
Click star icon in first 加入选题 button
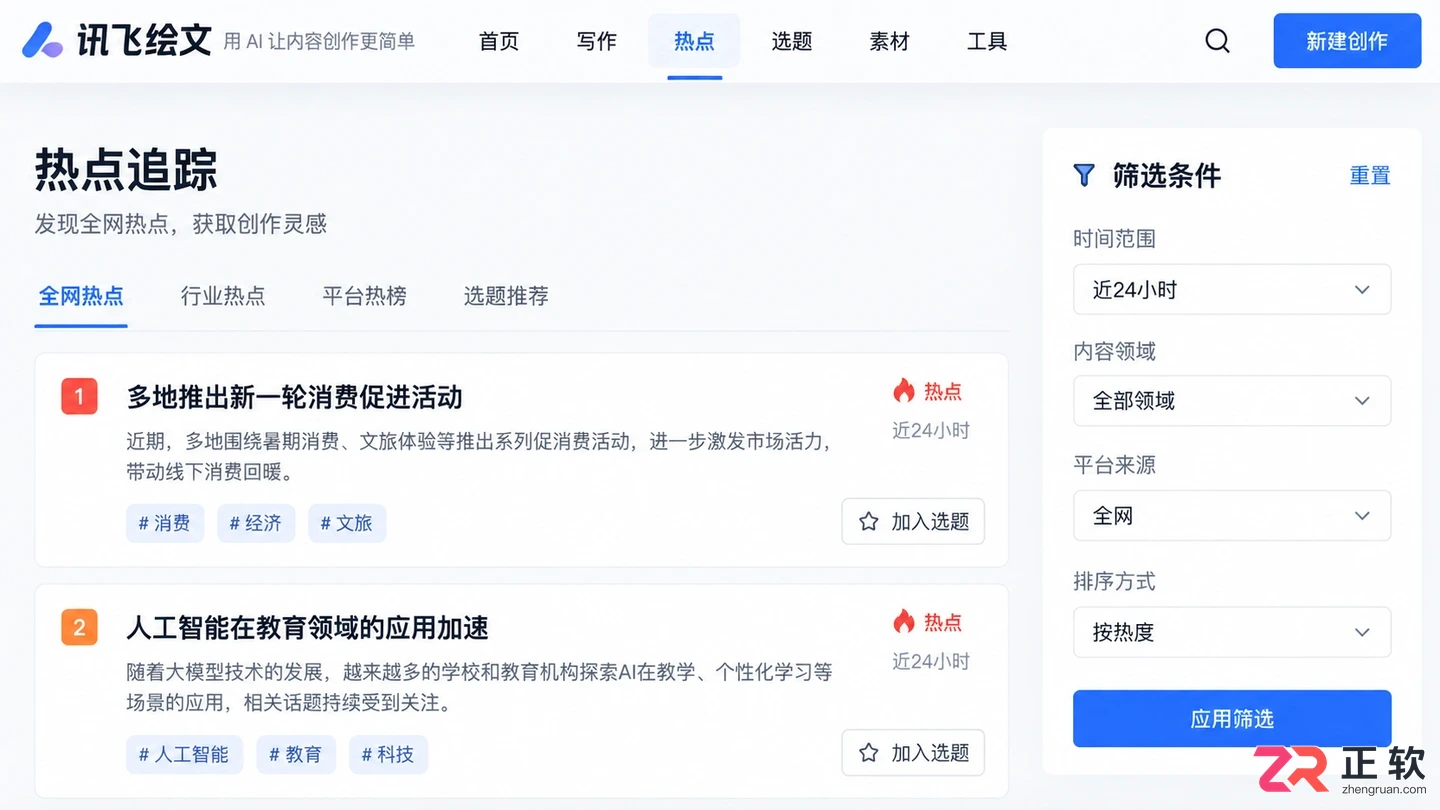pyautogui.click(x=869, y=521)
